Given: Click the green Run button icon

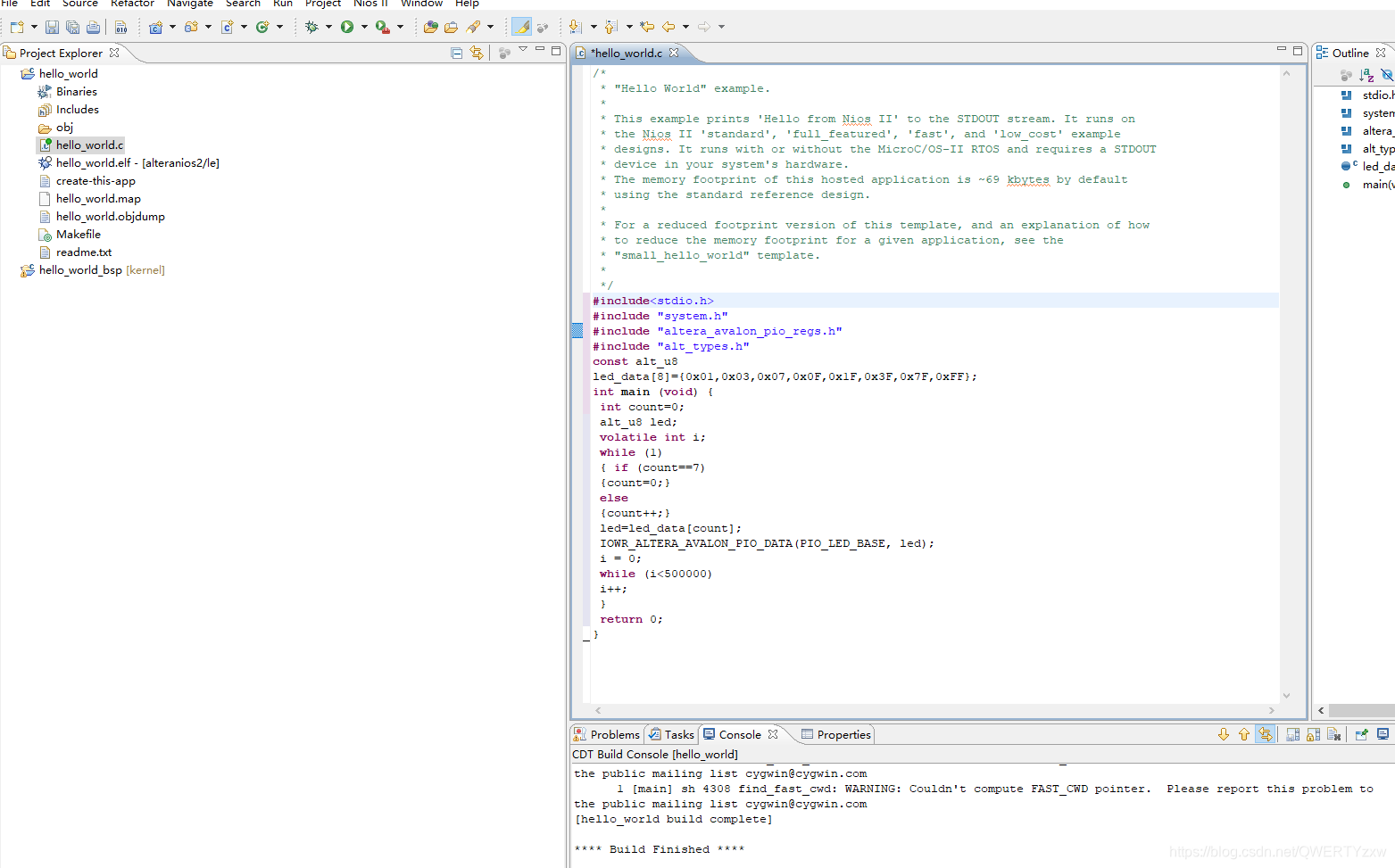Looking at the screenshot, I should [x=347, y=27].
